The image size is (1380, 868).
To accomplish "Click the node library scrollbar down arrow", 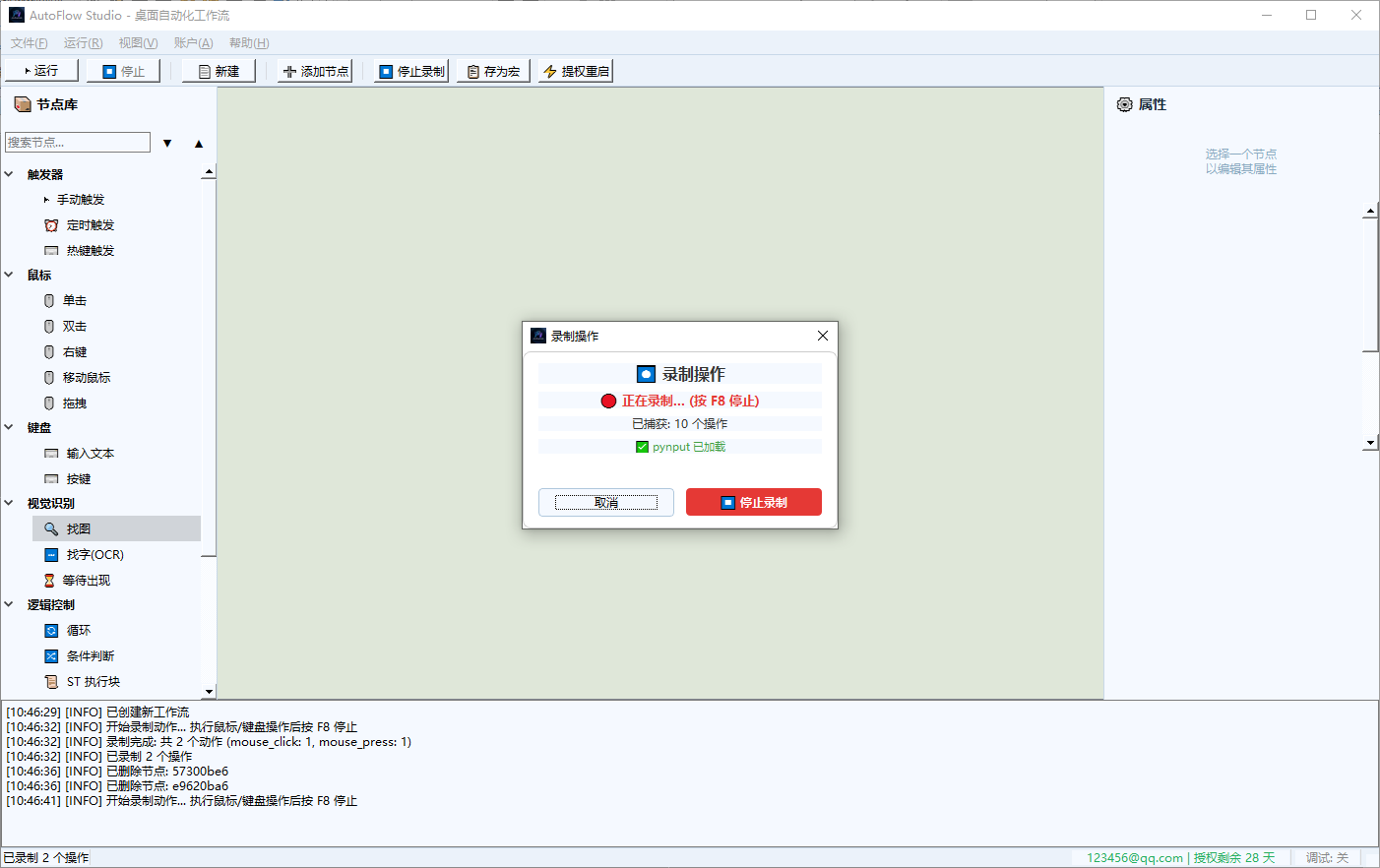I will click(x=209, y=692).
